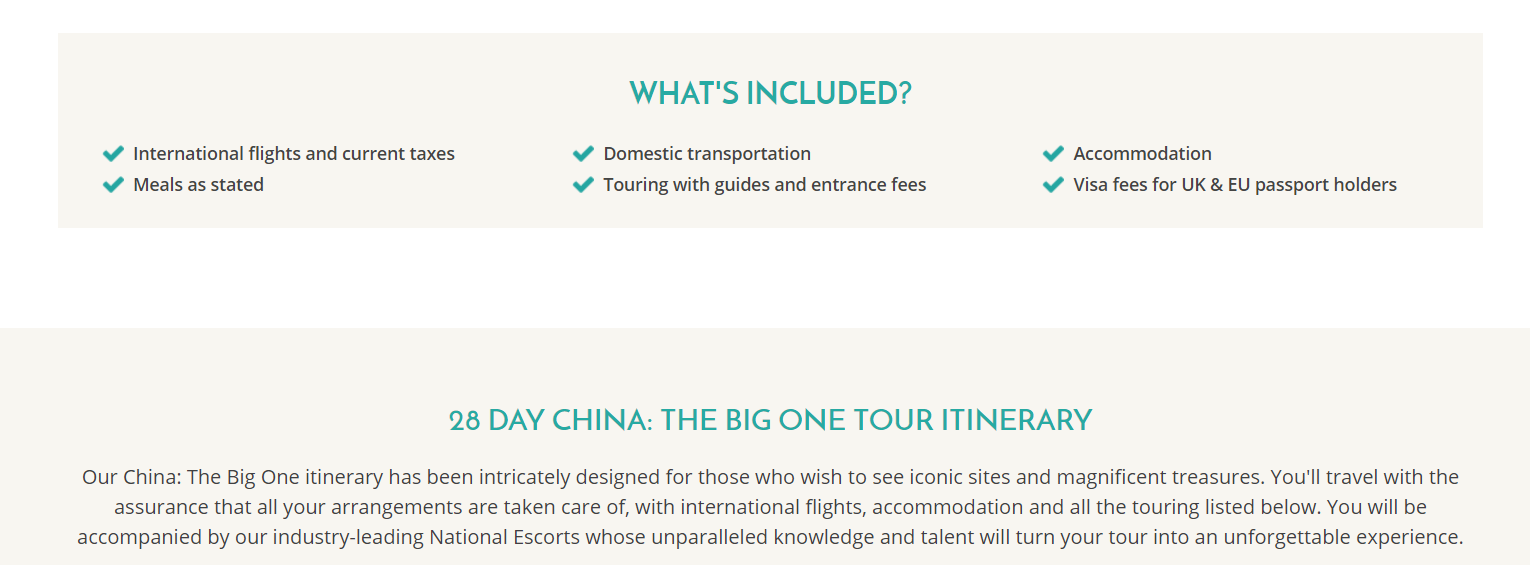Select the checkmark icon beside Accommodation
Screen dimensions: 1530x565
coord(1053,153)
